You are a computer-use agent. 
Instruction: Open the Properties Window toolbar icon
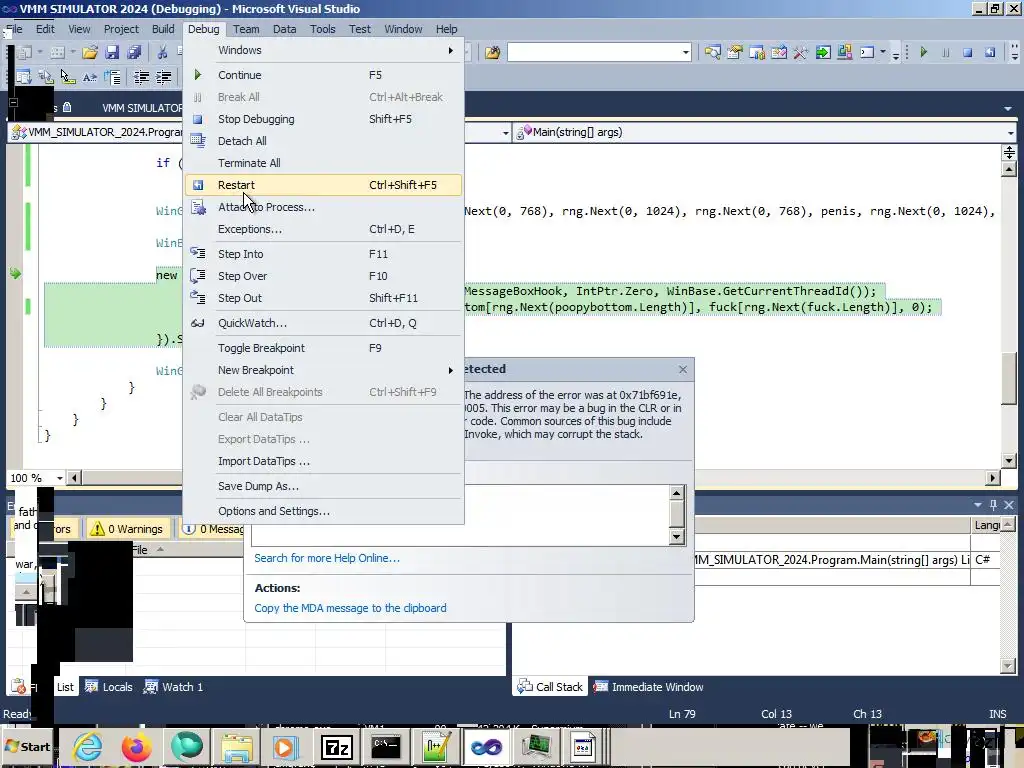pyautogui.click(x=735, y=52)
